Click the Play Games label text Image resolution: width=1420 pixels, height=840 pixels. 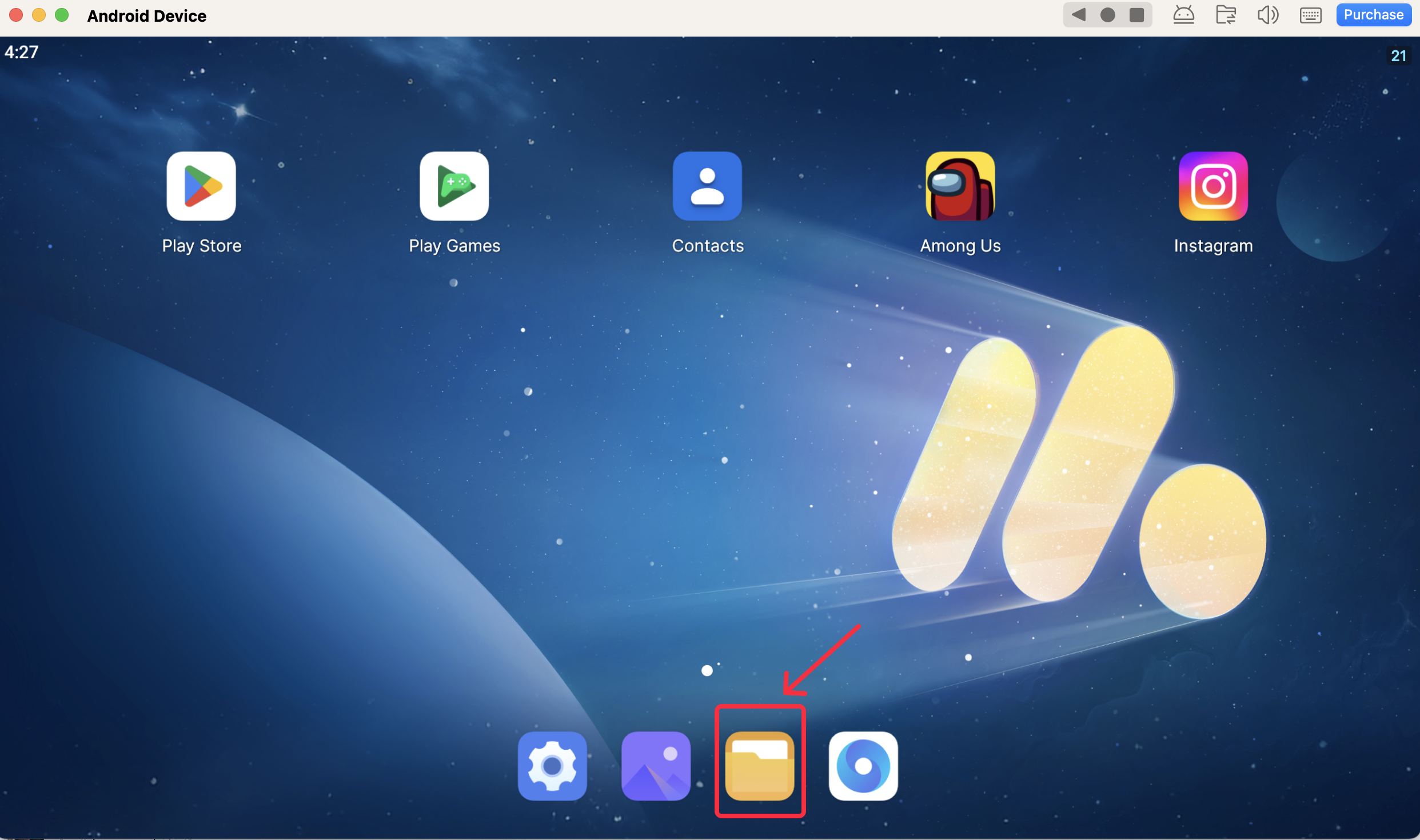[x=454, y=246]
